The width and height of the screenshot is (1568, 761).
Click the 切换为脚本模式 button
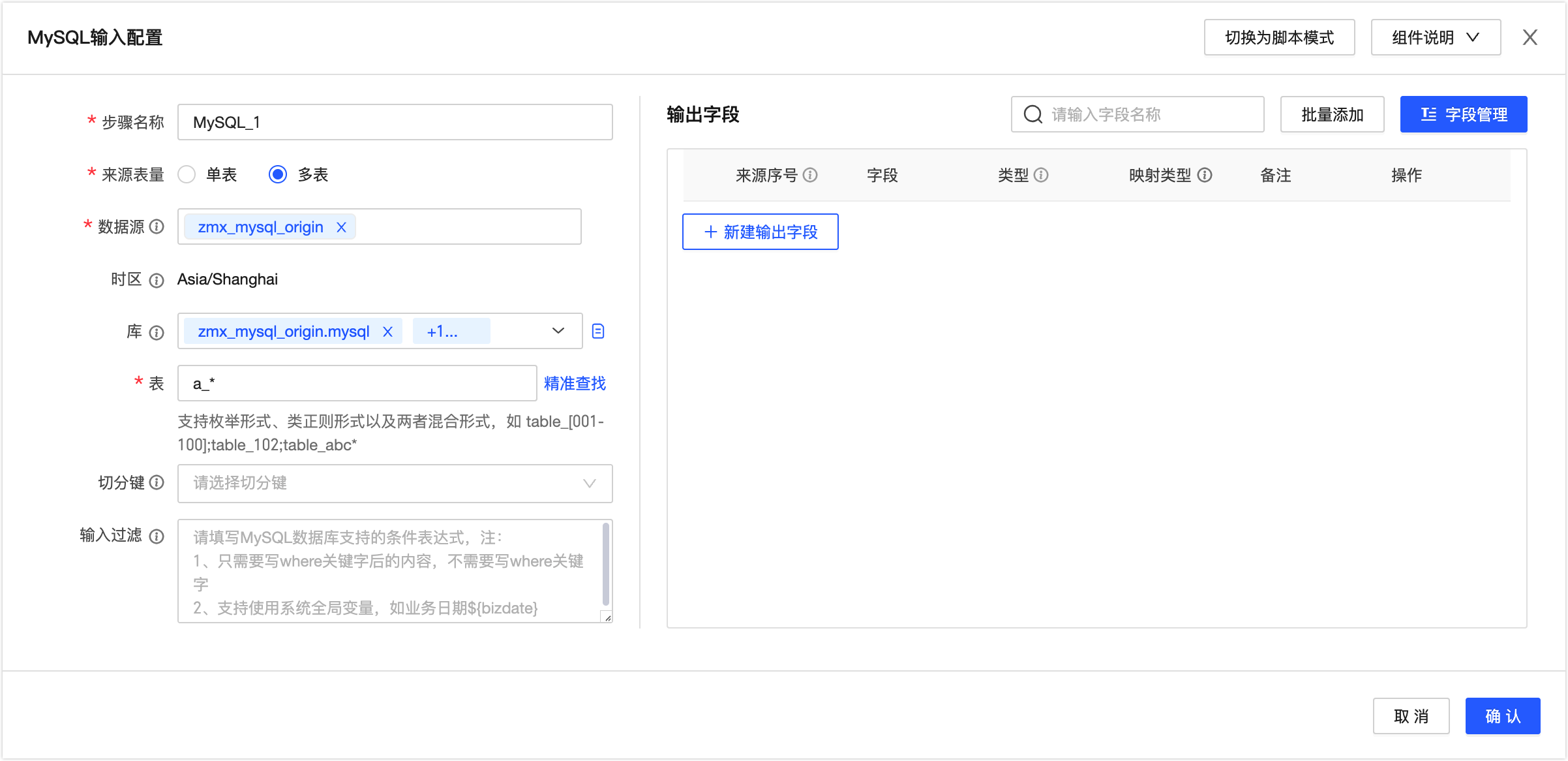pos(1278,37)
